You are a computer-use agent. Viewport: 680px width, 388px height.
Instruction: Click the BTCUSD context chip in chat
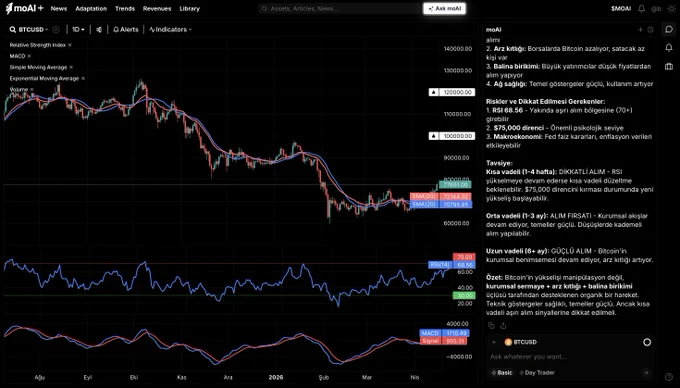click(520, 342)
